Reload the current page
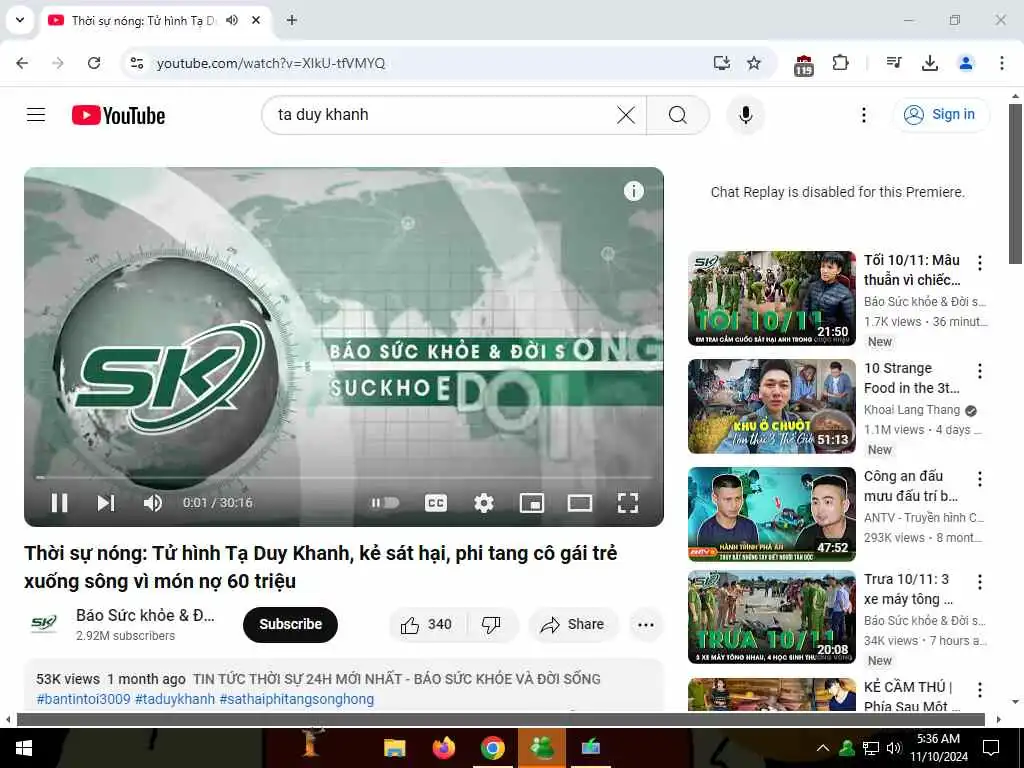 click(94, 63)
